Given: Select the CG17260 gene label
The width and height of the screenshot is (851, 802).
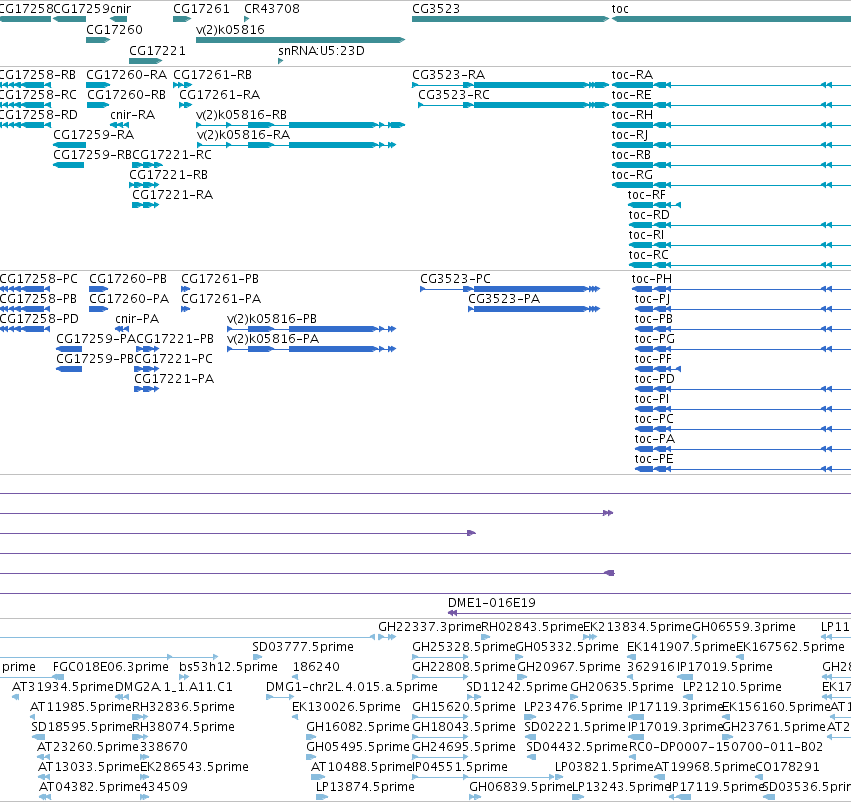Looking at the screenshot, I should click(x=115, y=29).
